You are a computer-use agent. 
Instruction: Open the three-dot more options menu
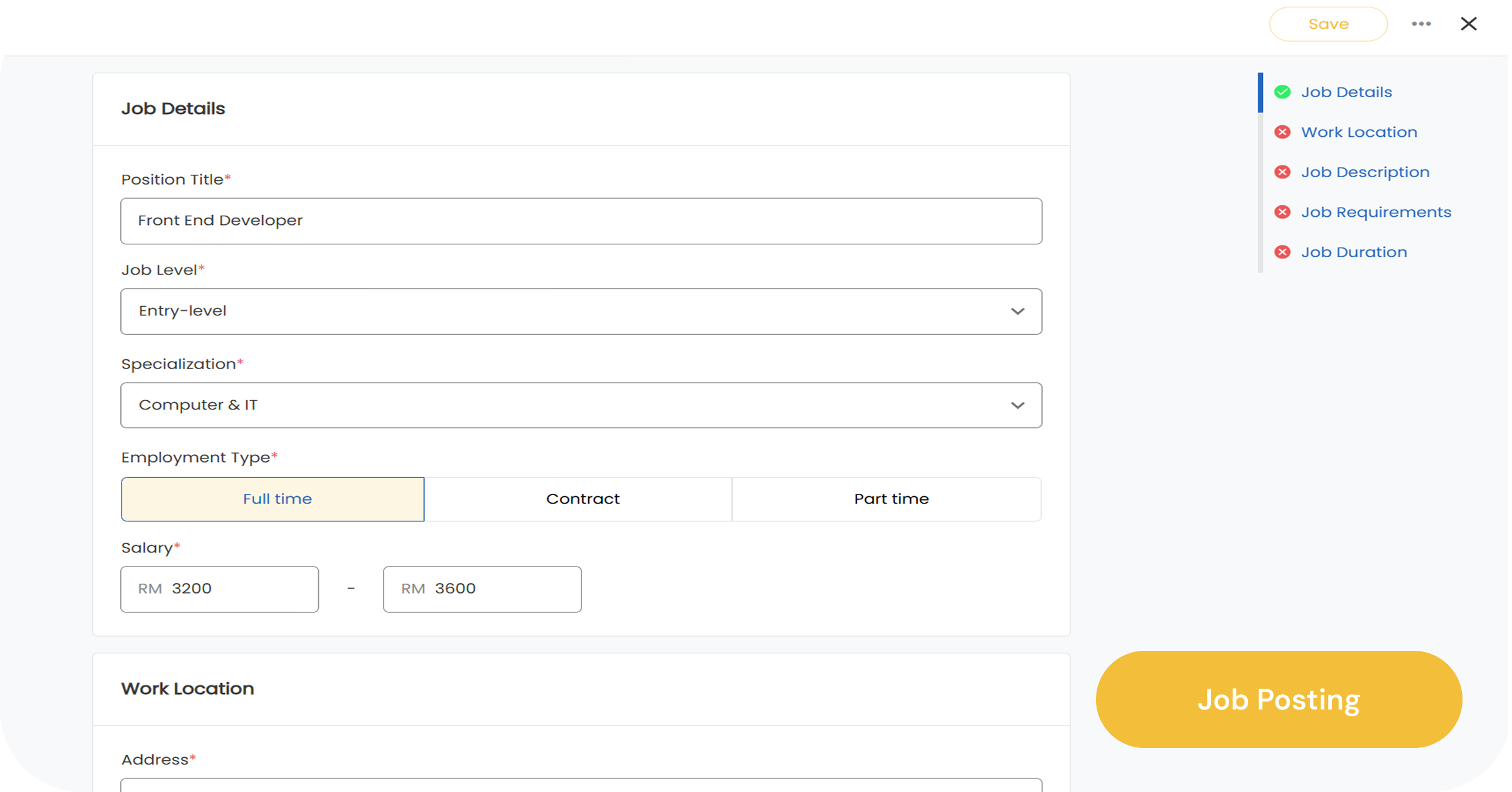point(1421,24)
